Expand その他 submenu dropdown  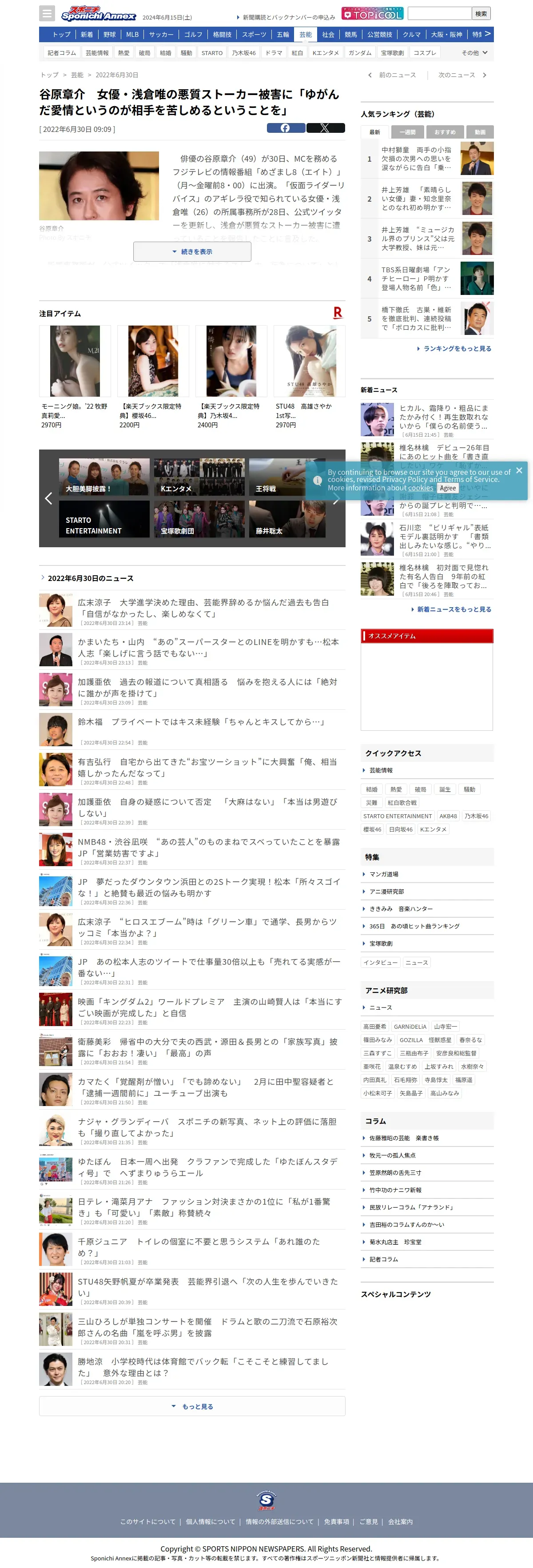pos(474,53)
